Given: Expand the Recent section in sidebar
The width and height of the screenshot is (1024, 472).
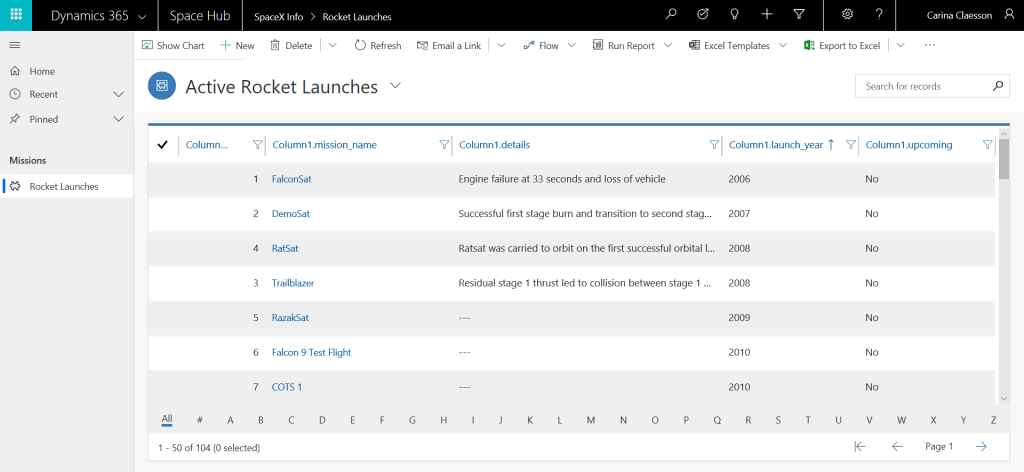Looking at the screenshot, I should pos(118,94).
